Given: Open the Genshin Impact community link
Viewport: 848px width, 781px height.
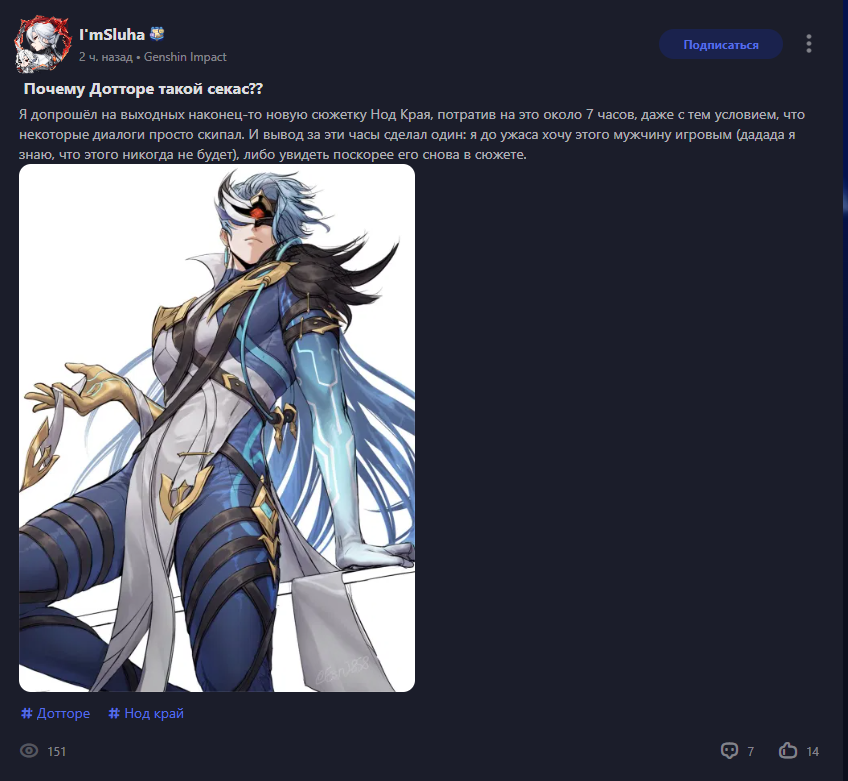Looking at the screenshot, I should (x=185, y=57).
